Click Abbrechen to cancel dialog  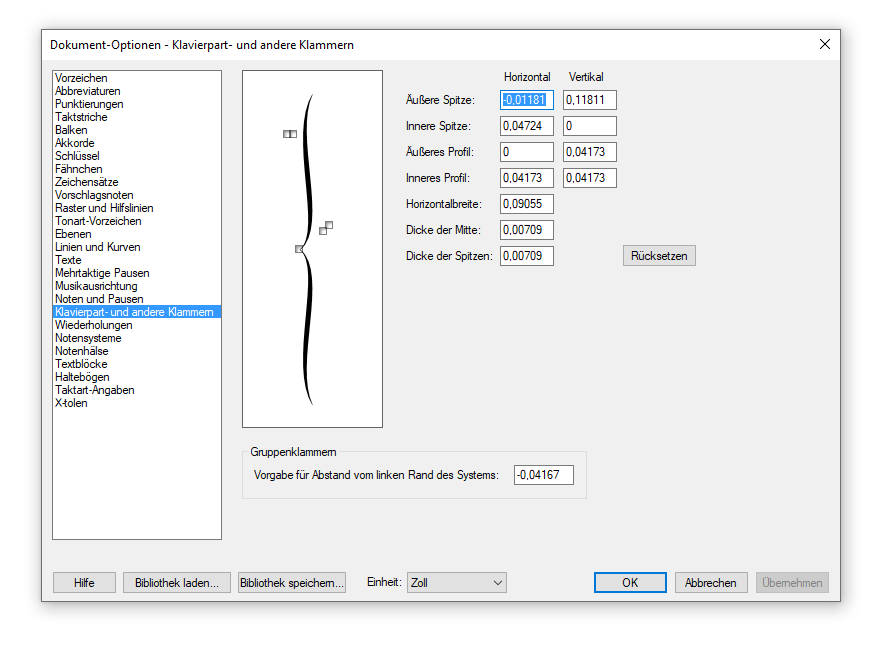click(x=711, y=583)
